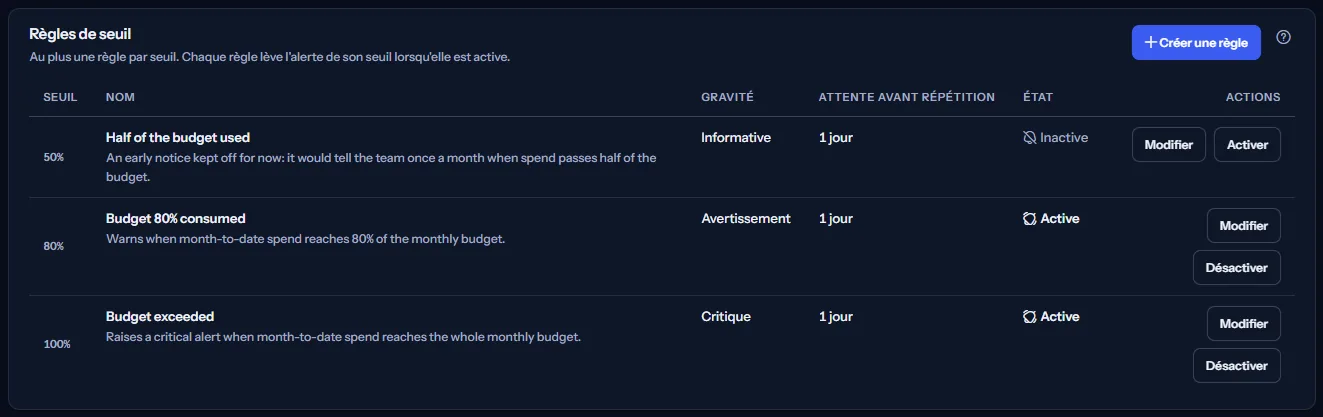The image size is (1323, 417).
Task: Click the Active status icon on the 100% rule
Action: (1030, 316)
